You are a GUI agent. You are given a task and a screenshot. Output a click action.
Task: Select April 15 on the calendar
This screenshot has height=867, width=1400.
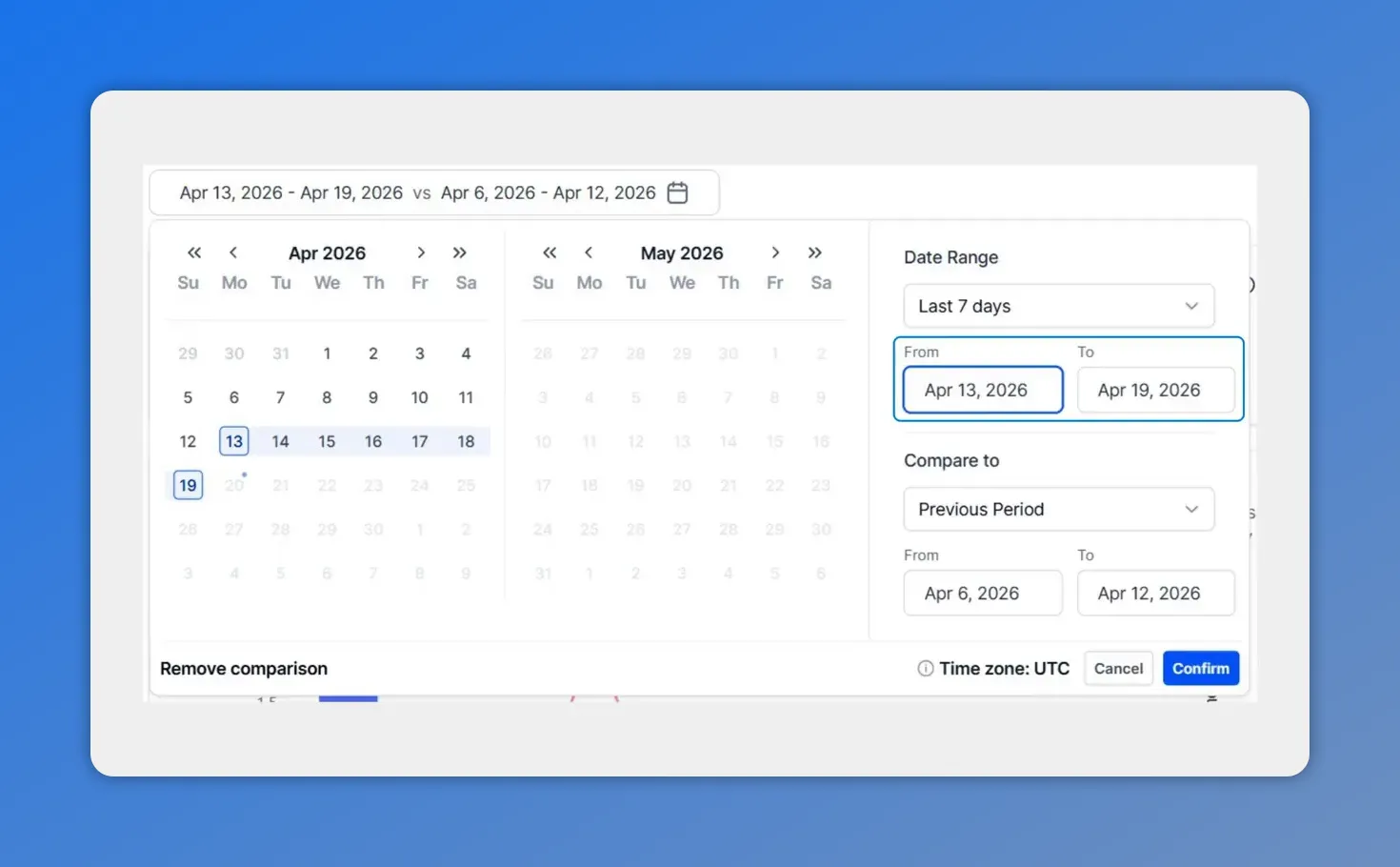click(327, 440)
